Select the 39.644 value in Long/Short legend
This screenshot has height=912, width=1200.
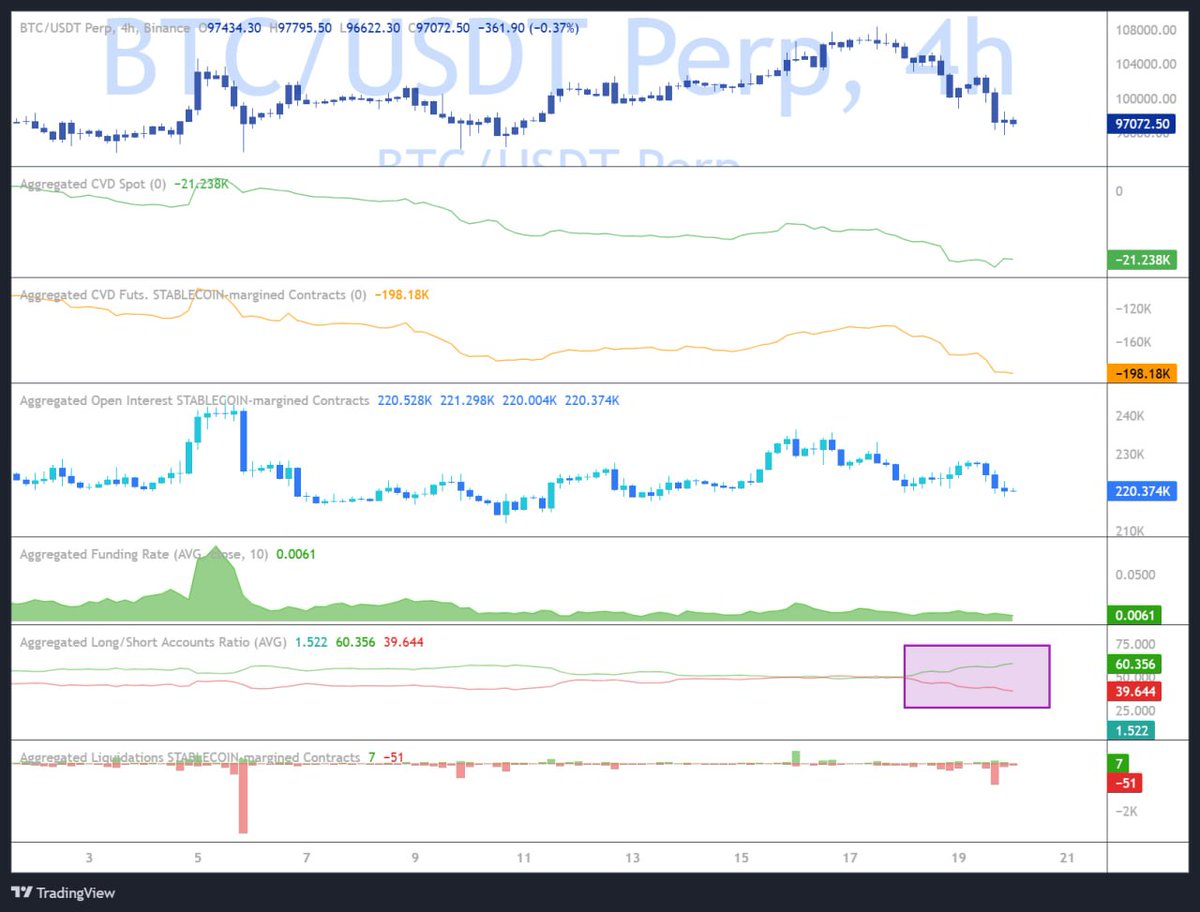click(x=403, y=642)
